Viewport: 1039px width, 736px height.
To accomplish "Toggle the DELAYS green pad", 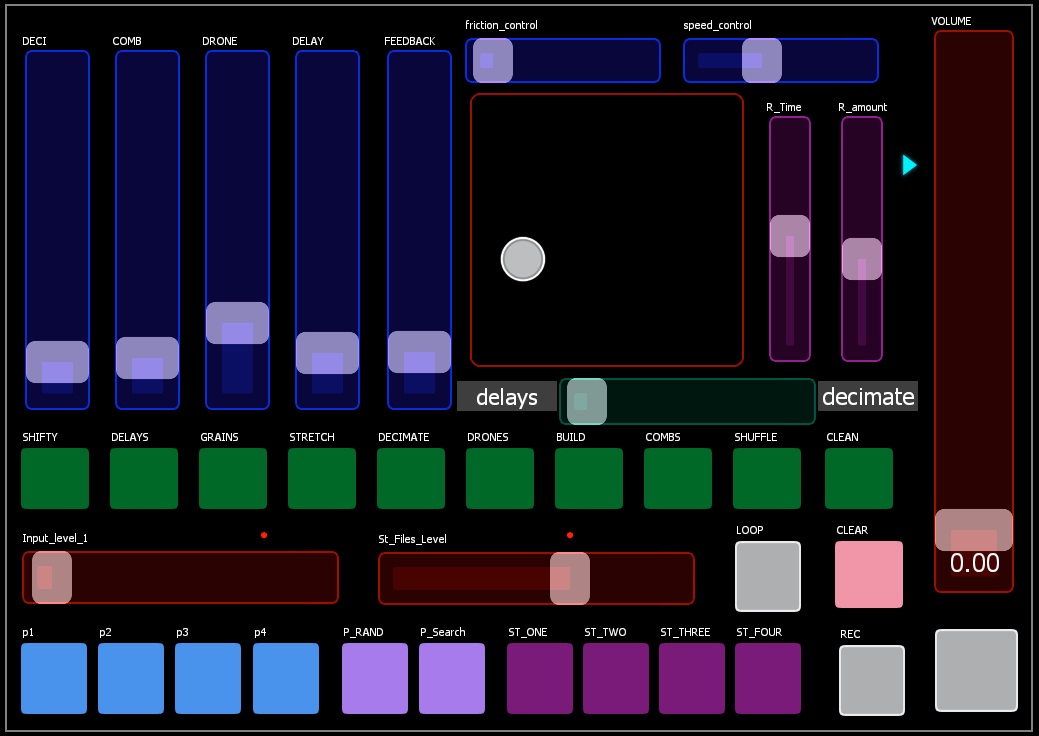I will coord(144,478).
